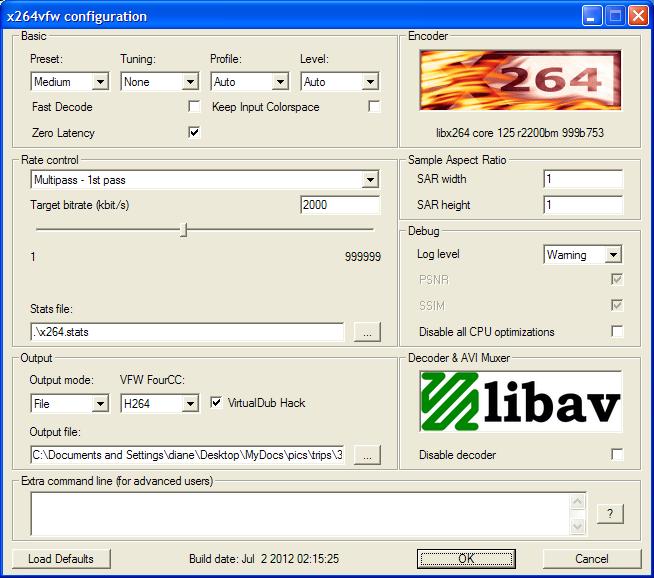Dismiss the dialog with the Cancel button

tap(592, 559)
